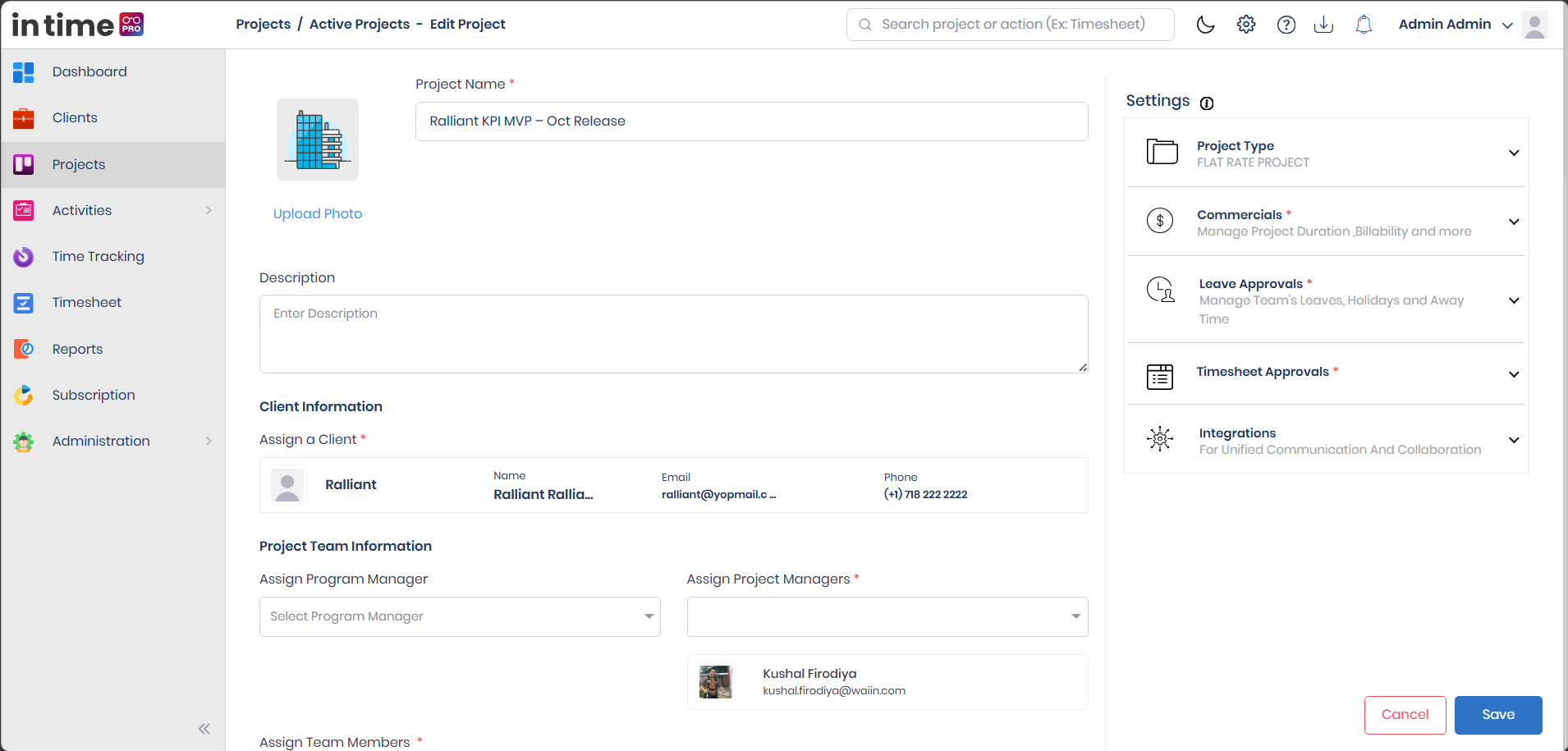Click the Admin user avatar
1568x751 pixels.
click(1534, 25)
